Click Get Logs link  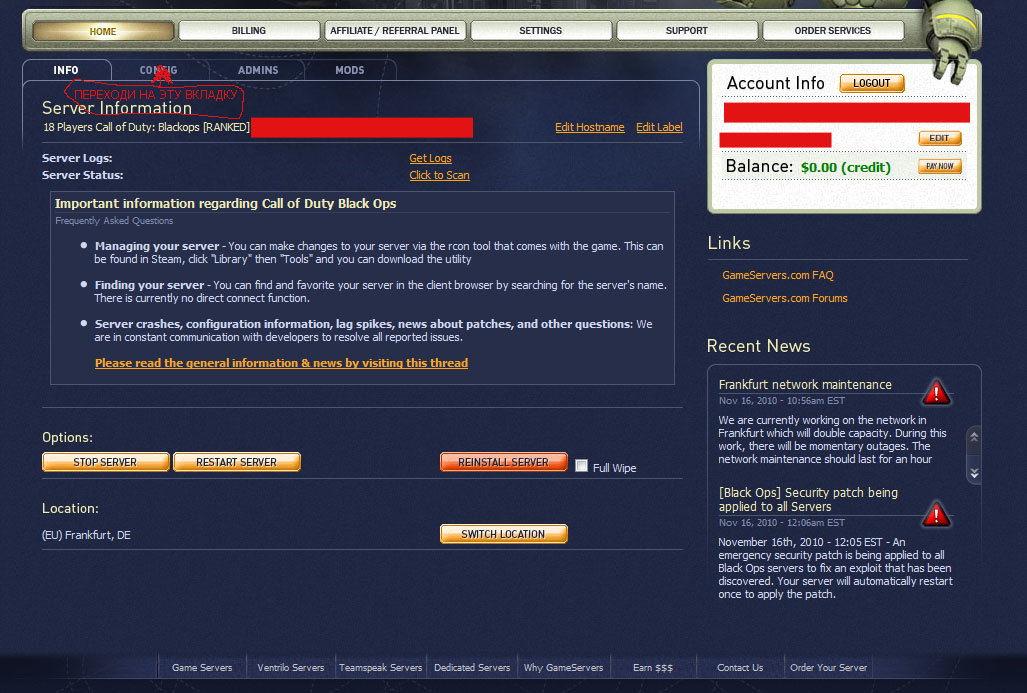pos(430,158)
